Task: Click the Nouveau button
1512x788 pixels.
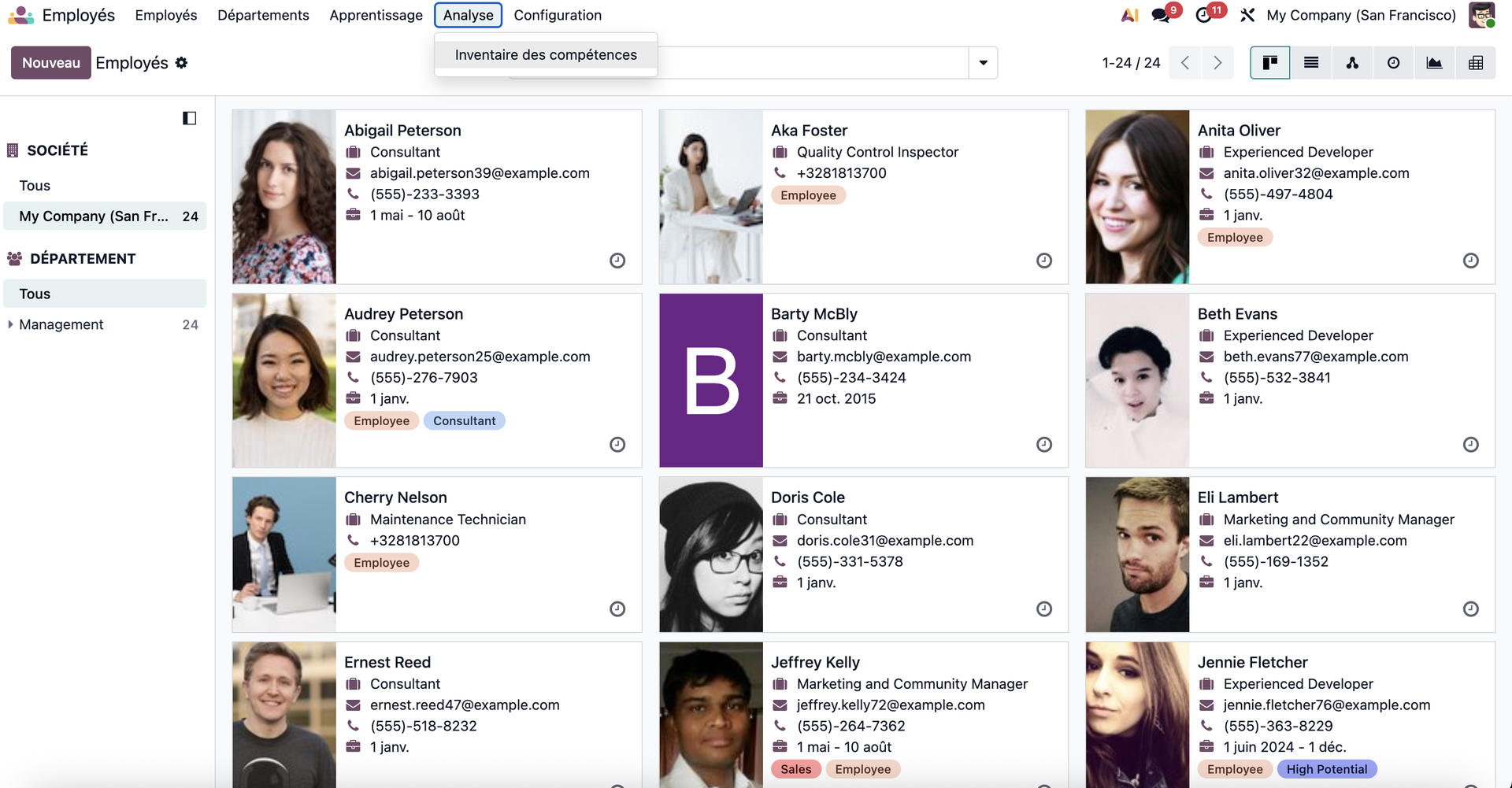Action: [50, 63]
